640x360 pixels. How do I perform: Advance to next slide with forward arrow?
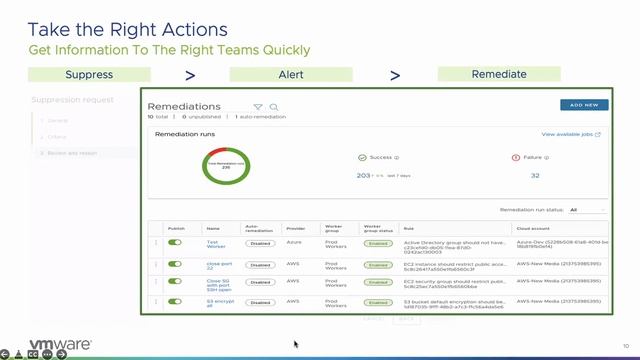tap(62, 354)
